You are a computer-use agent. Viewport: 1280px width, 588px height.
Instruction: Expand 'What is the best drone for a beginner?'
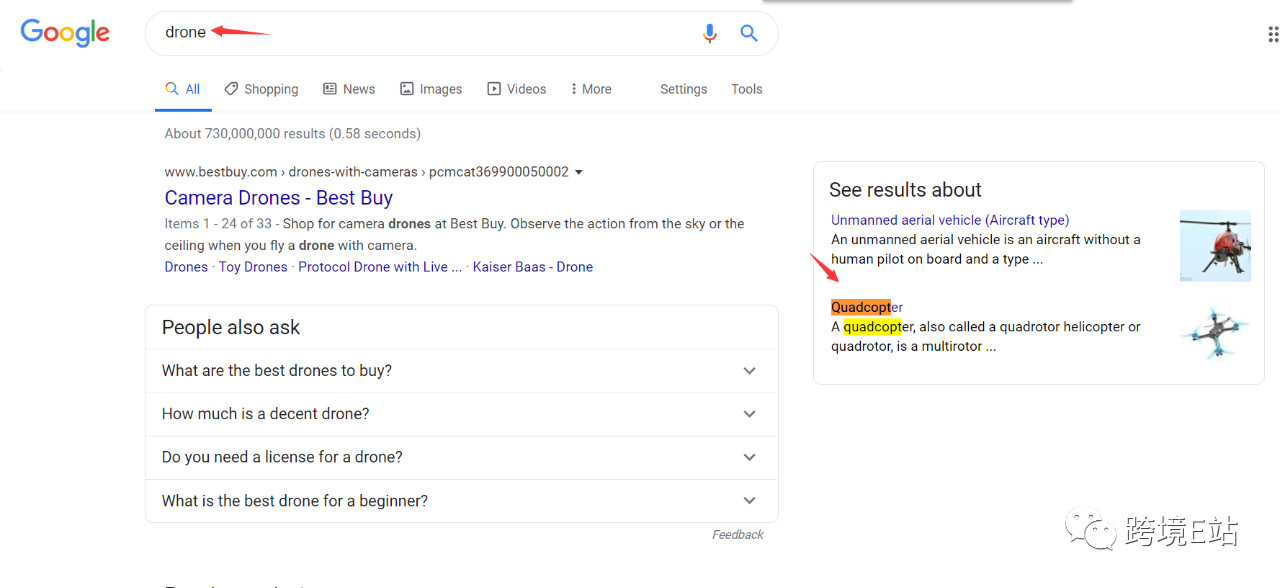pyautogui.click(x=462, y=501)
